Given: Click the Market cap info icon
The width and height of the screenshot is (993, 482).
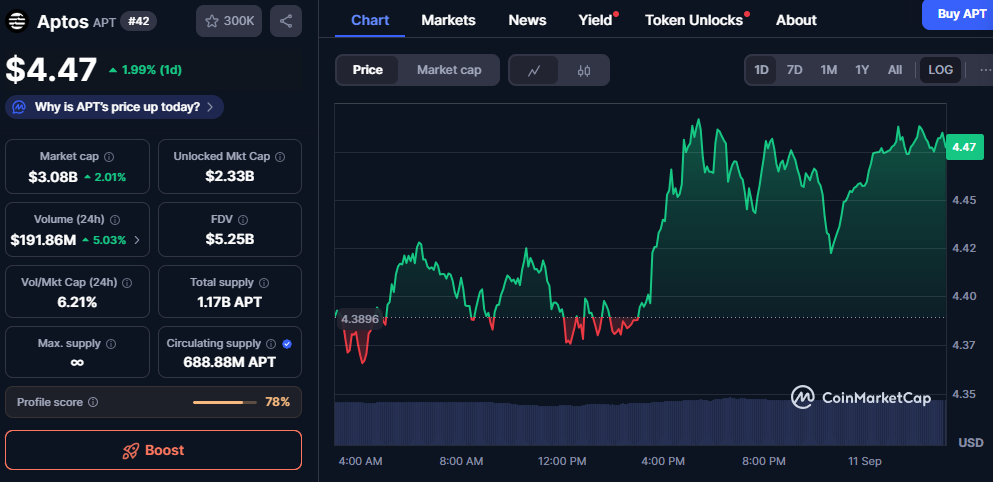Looking at the screenshot, I should (x=109, y=157).
